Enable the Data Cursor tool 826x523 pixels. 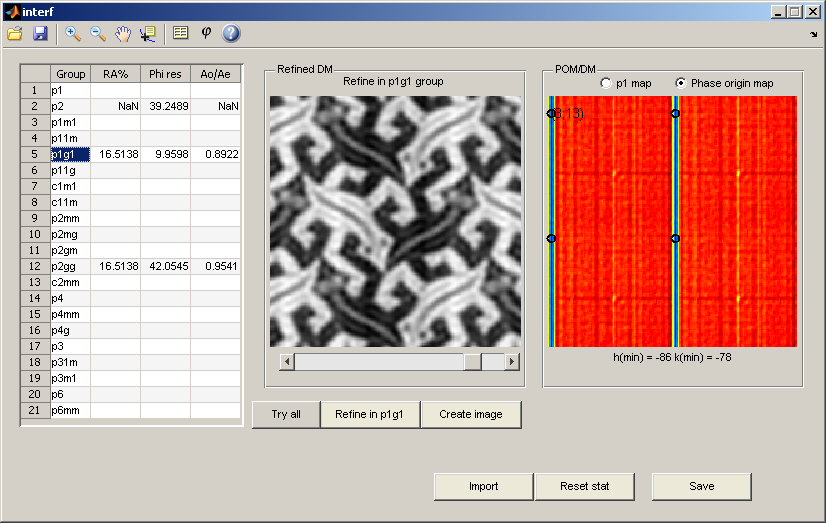[x=148, y=33]
